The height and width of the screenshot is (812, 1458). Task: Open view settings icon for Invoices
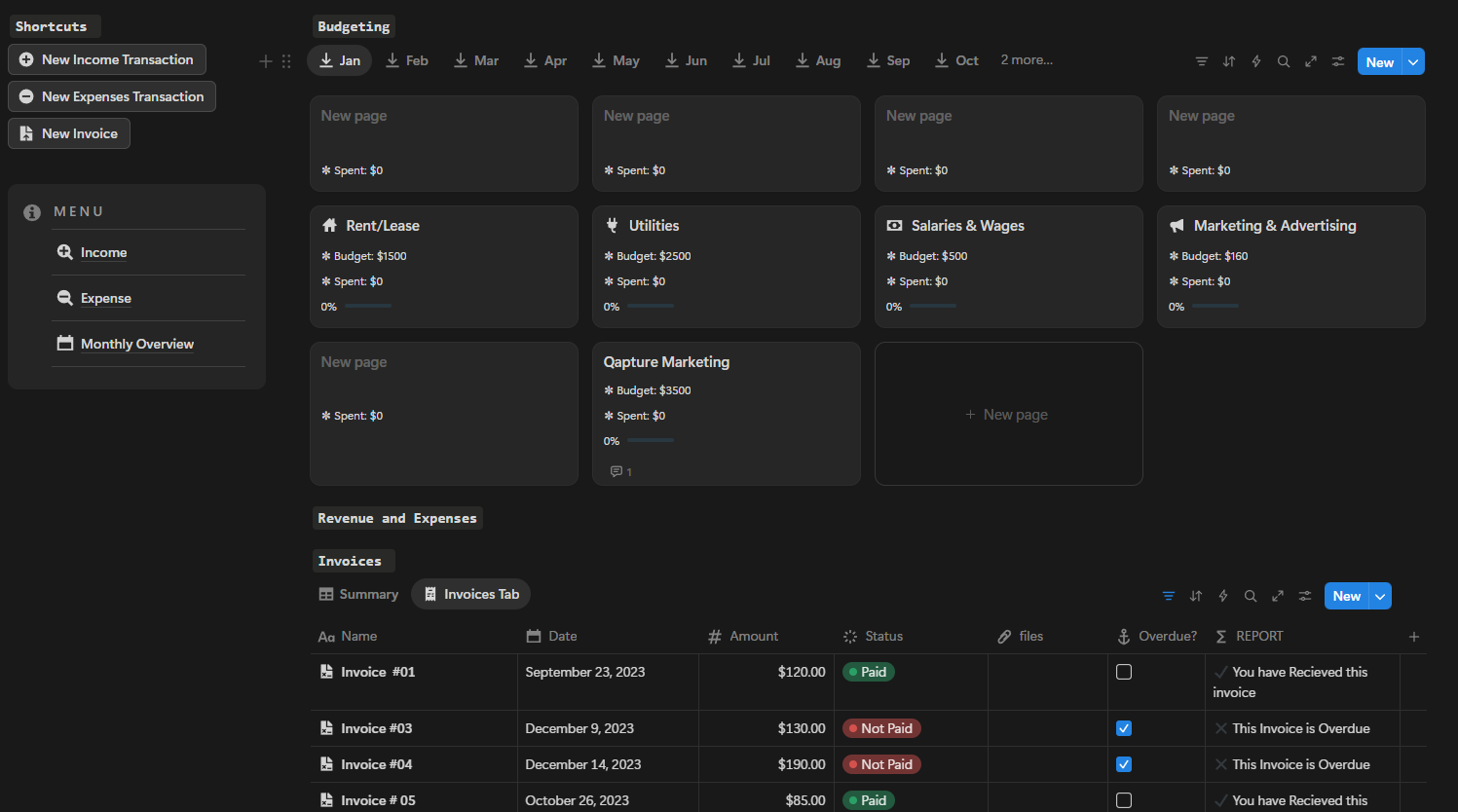click(x=1305, y=596)
